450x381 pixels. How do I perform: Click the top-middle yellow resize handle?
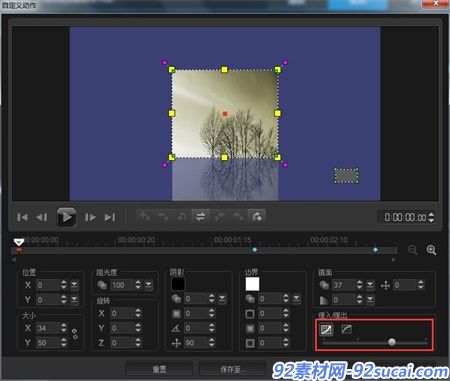pos(224,70)
